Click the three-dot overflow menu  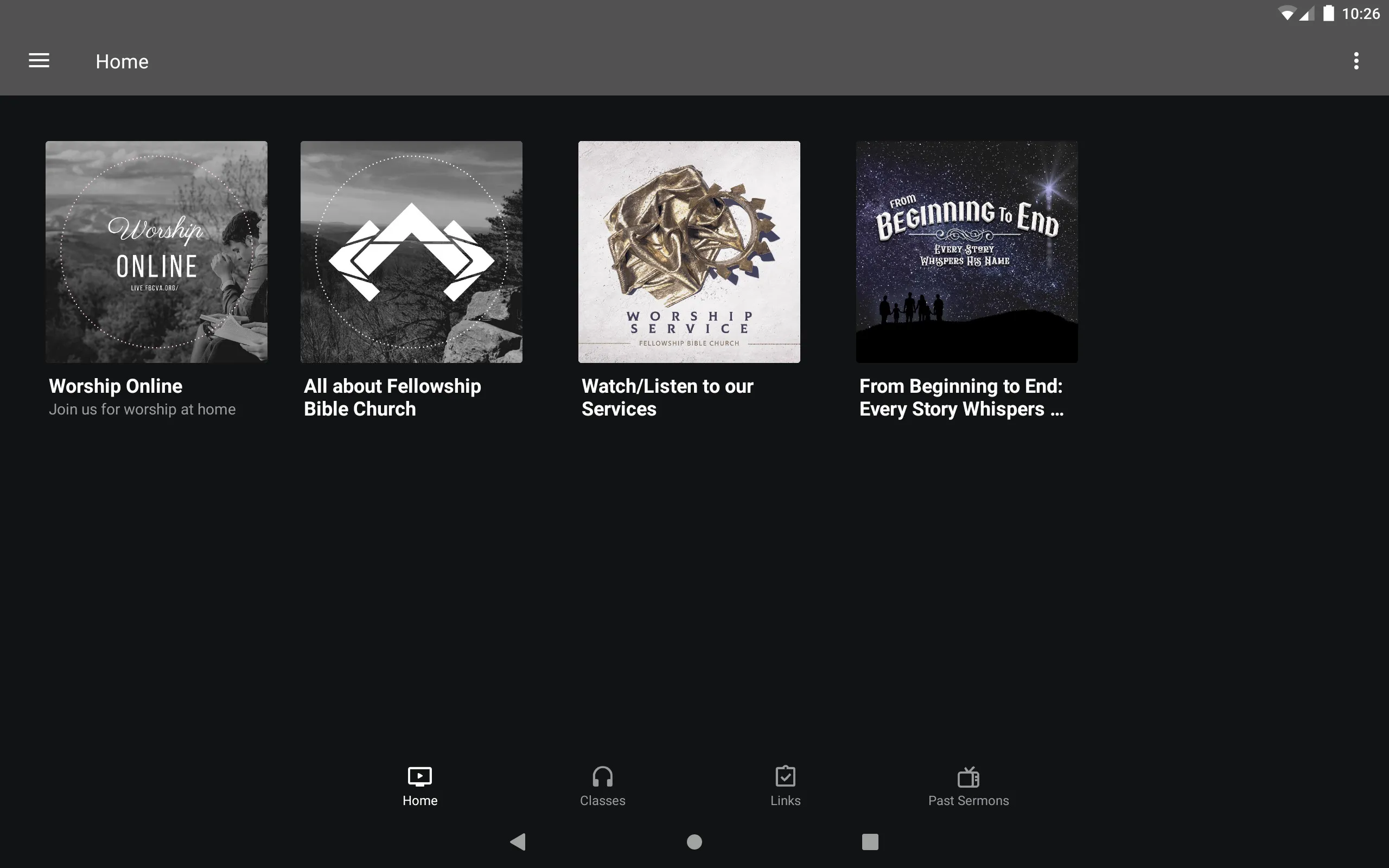click(1356, 61)
